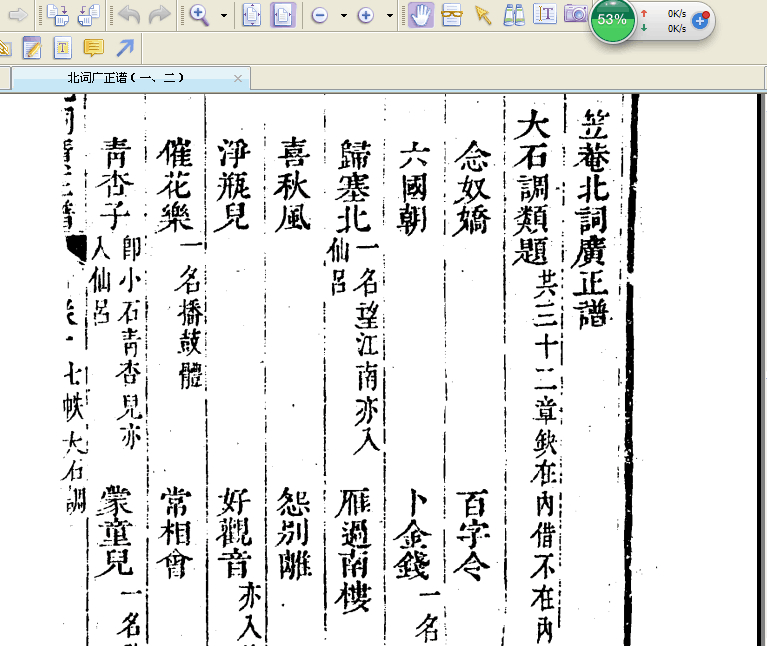Choose the Select Text tool
Image resolution: width=767 pixels, height=646 pixels.
click(x=544, y=15)
